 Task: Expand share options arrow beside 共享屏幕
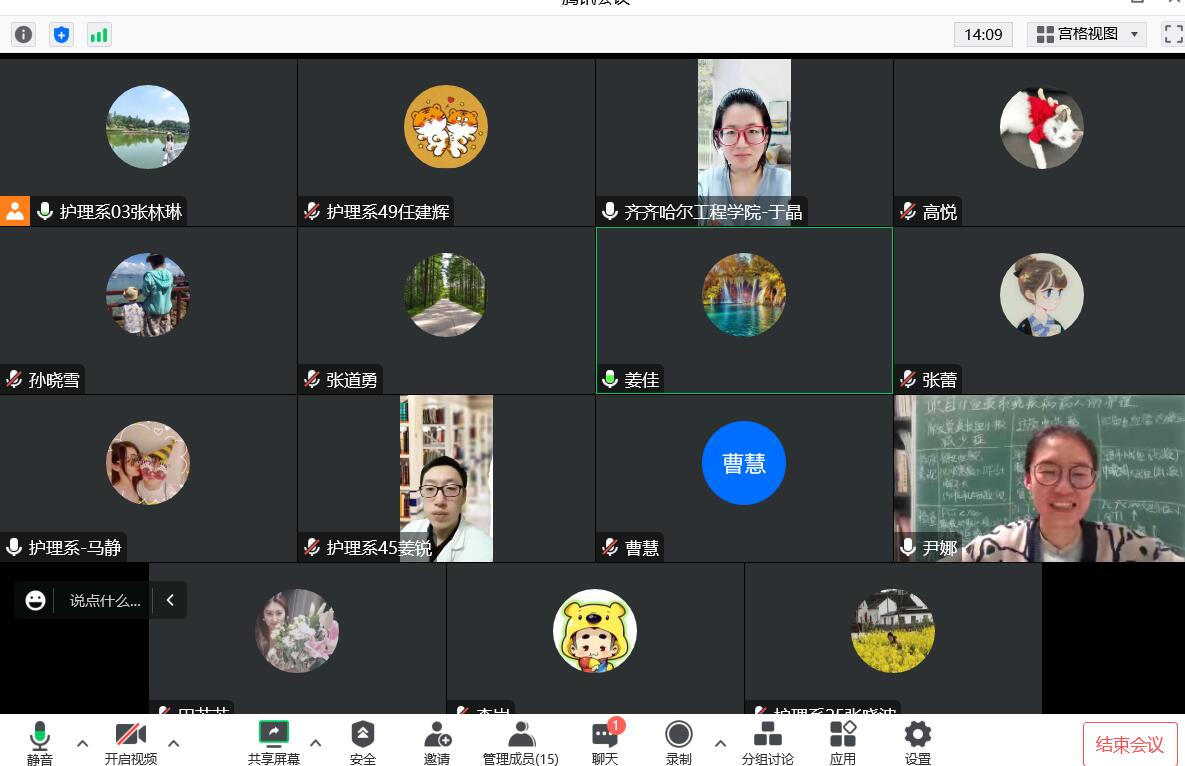[x=316, y=743]
